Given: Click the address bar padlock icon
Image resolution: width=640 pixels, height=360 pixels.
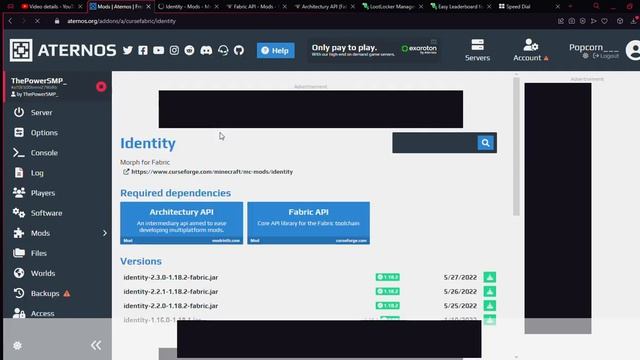Looking at the screenshot, I should 57,21.
